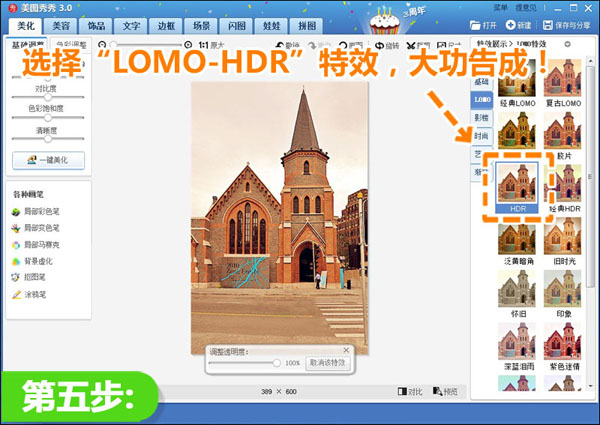Choose the 局部马赛克 mosaic tool
600x425 pixels.
click(x=36, y=245)
